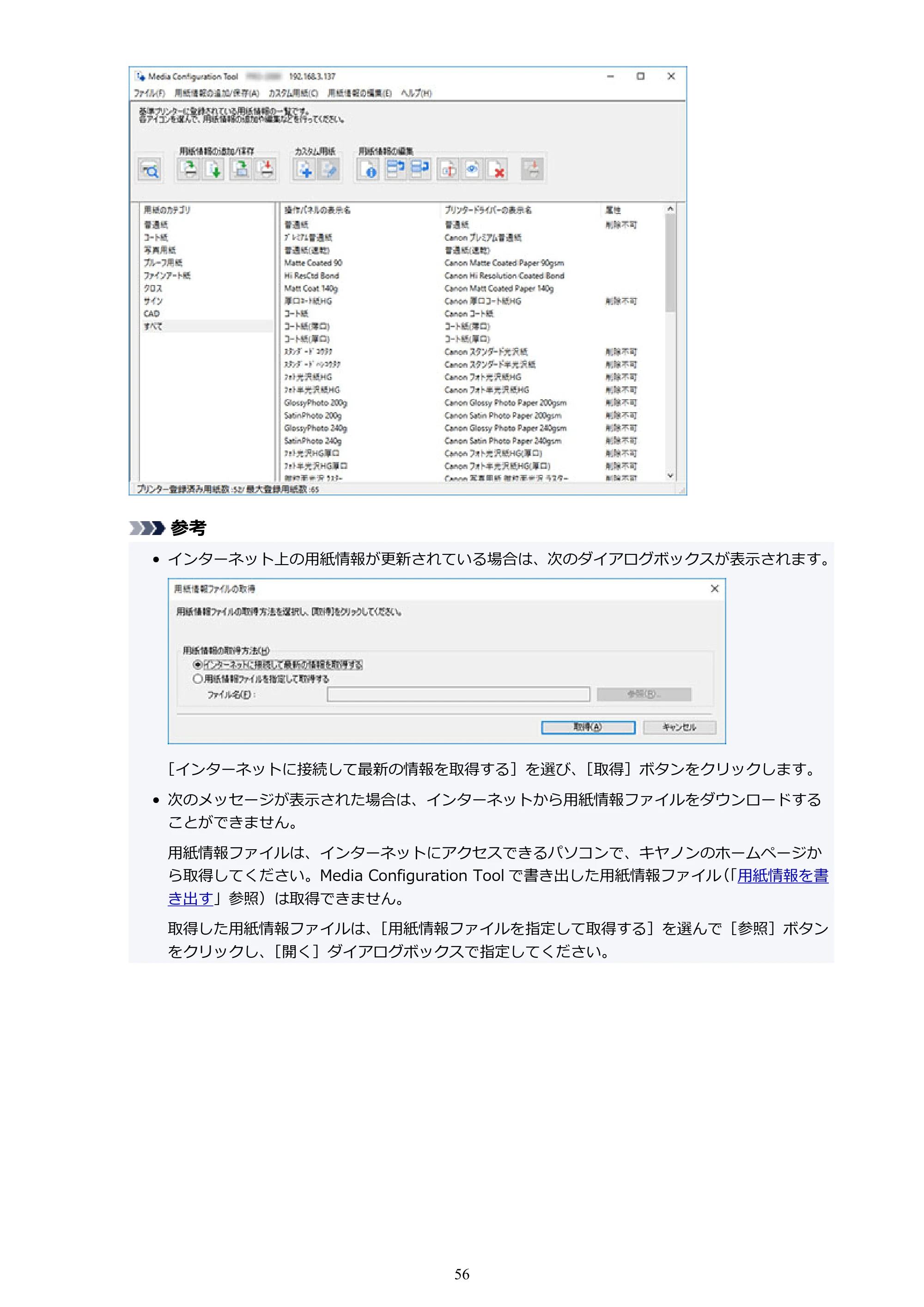
Task: Click the document with green down-arrow icon
Action: (214, 169)
